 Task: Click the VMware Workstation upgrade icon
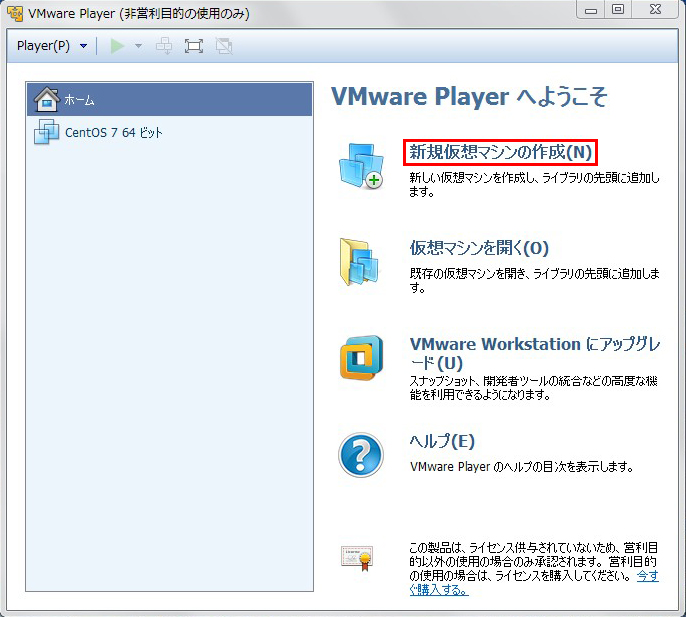tap(360, 358)
